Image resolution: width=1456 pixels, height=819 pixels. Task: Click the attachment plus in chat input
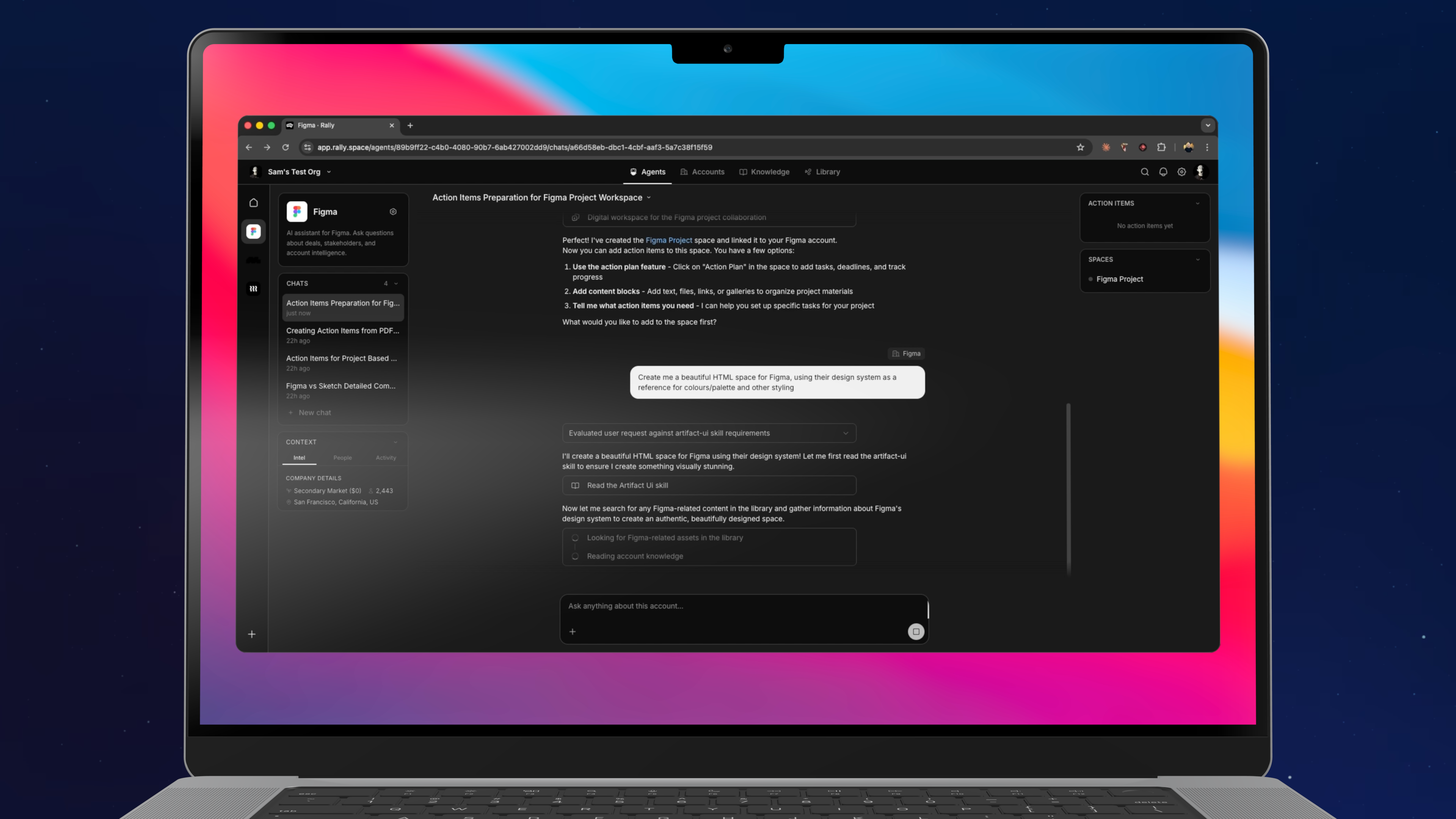click(572, 631)
